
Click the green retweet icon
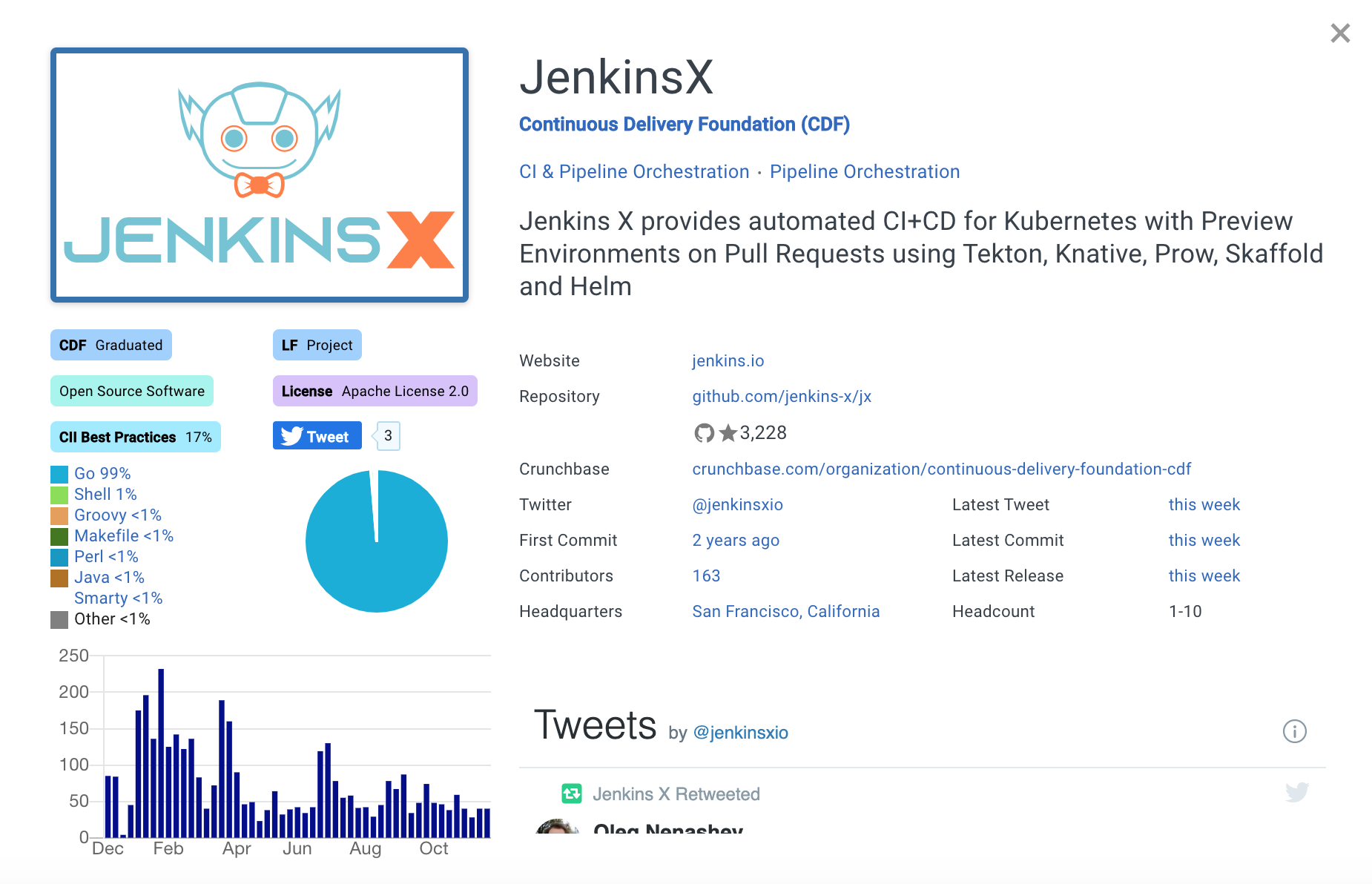571,794
